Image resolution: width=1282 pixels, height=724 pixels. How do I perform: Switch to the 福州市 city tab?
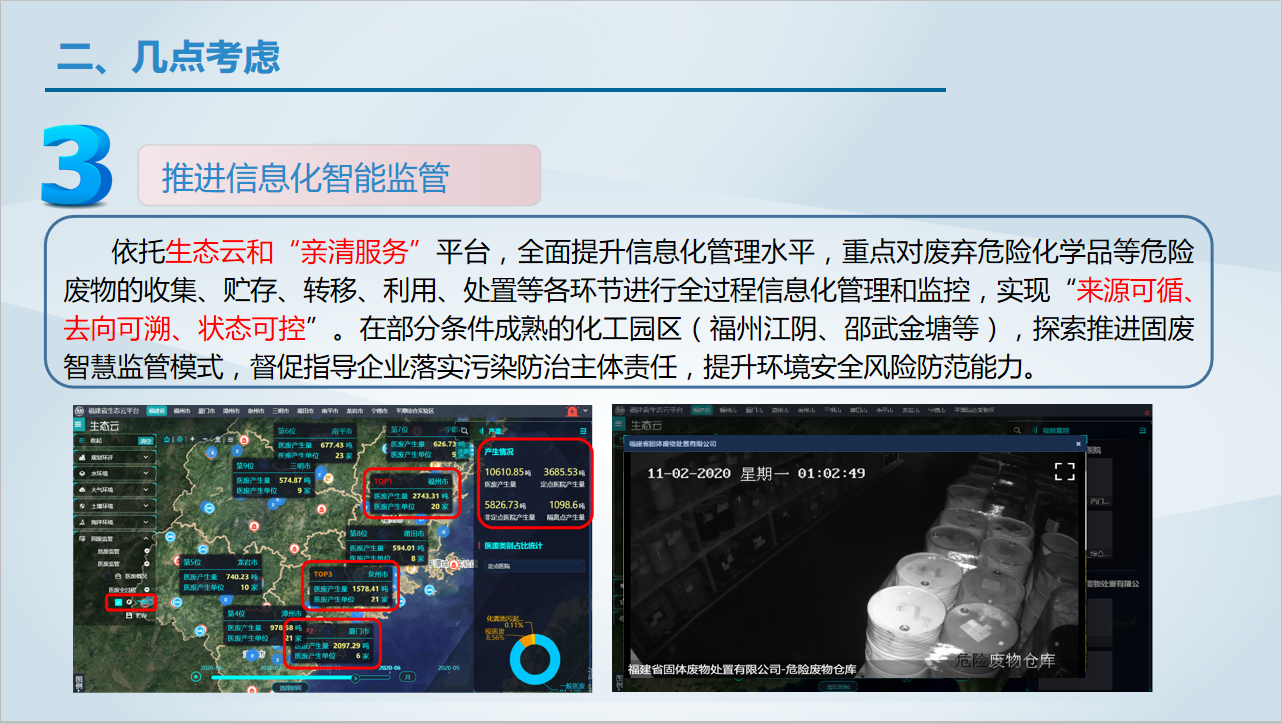pyautogui.click(x=181, y=411)
